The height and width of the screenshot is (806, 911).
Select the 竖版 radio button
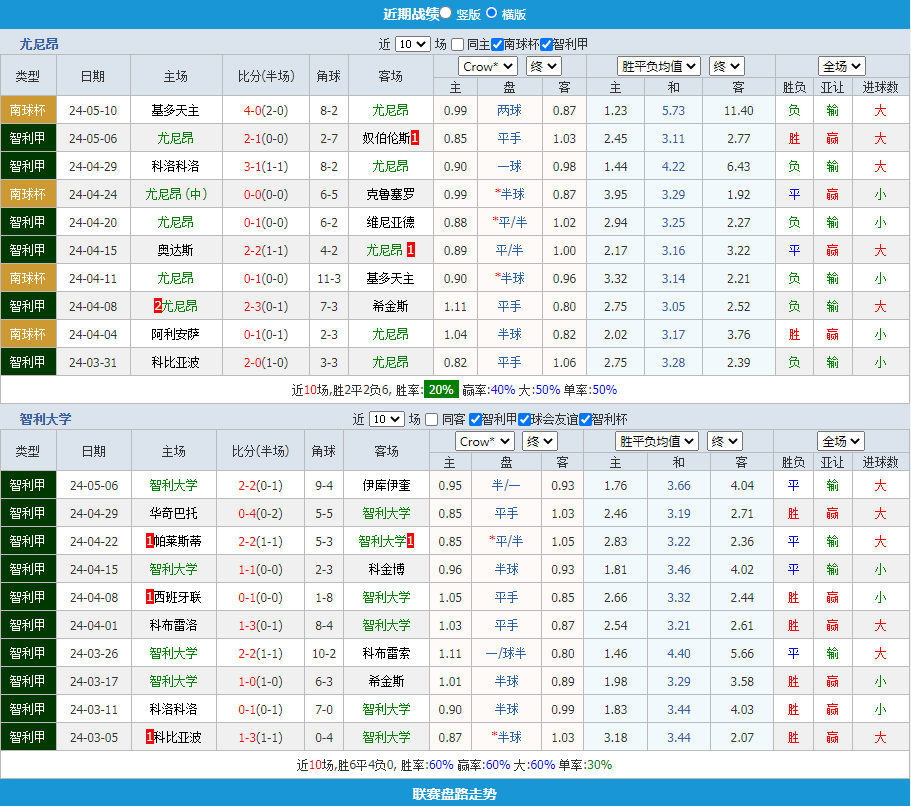click(x=446, y=13)
